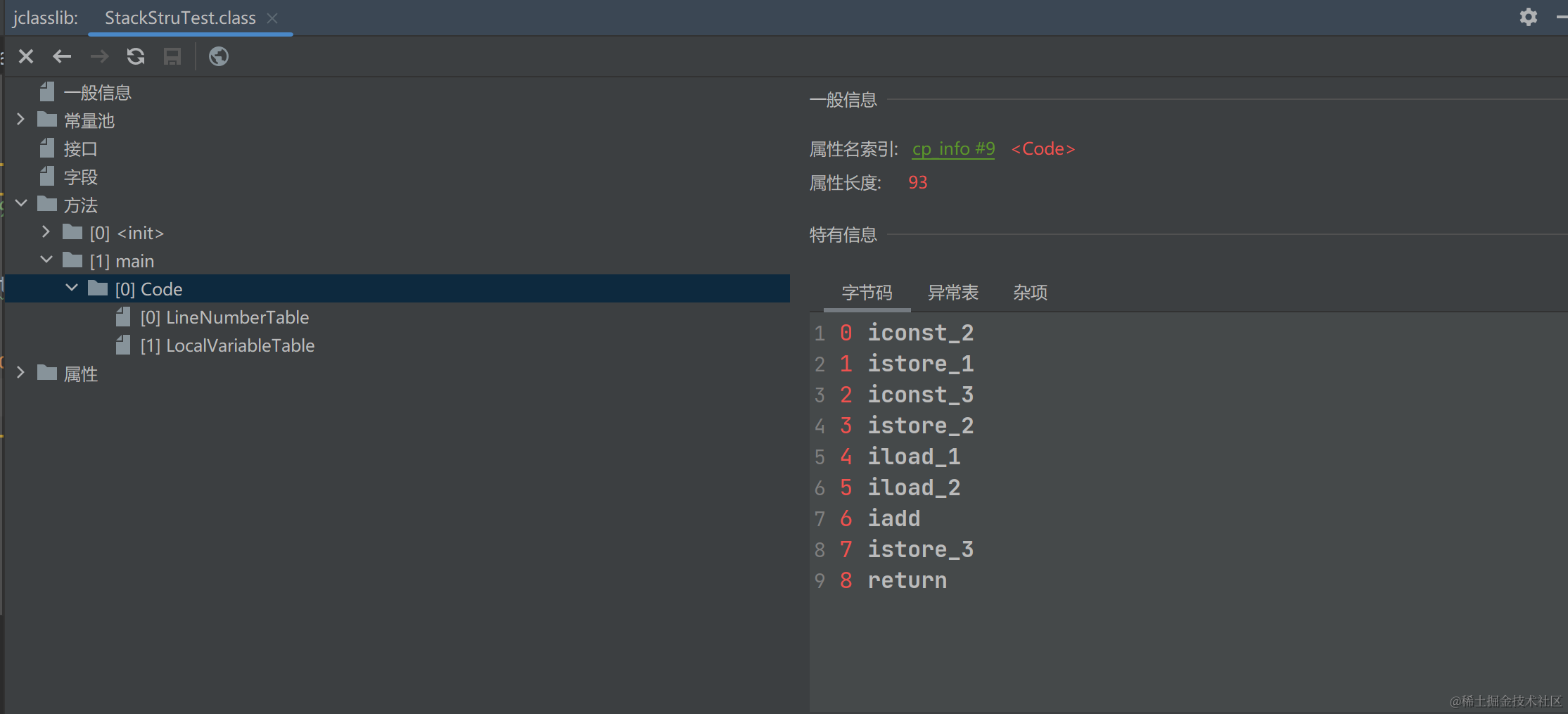Click the LineNumberTable file icon
This screenshot has height=714, width=1568.
pyautogui.click(x=123, y=317)
